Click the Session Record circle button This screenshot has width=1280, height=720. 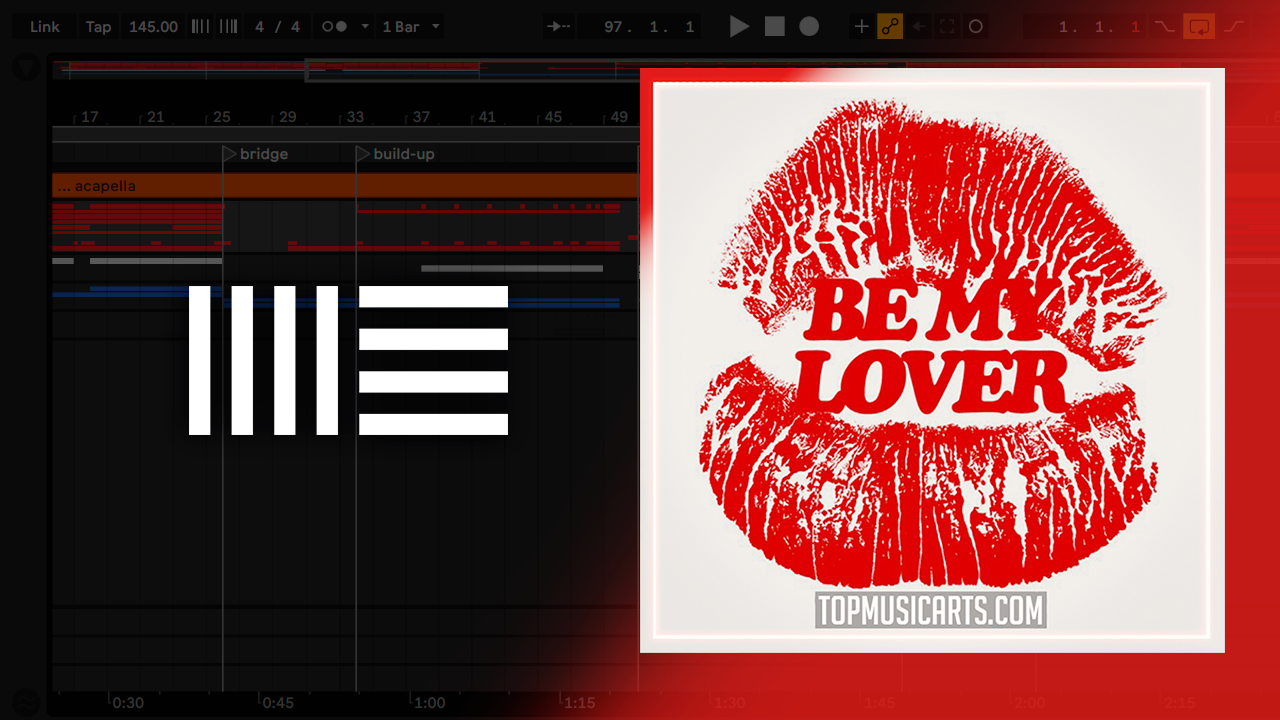[x=976, y=27]
